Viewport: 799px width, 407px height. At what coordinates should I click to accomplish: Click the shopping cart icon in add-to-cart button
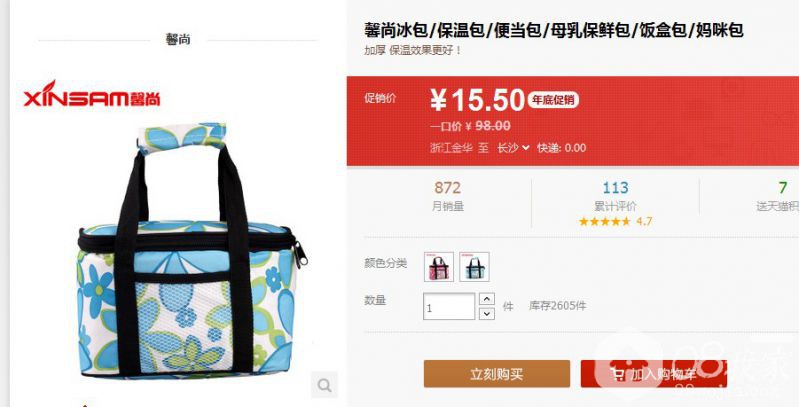618,374
